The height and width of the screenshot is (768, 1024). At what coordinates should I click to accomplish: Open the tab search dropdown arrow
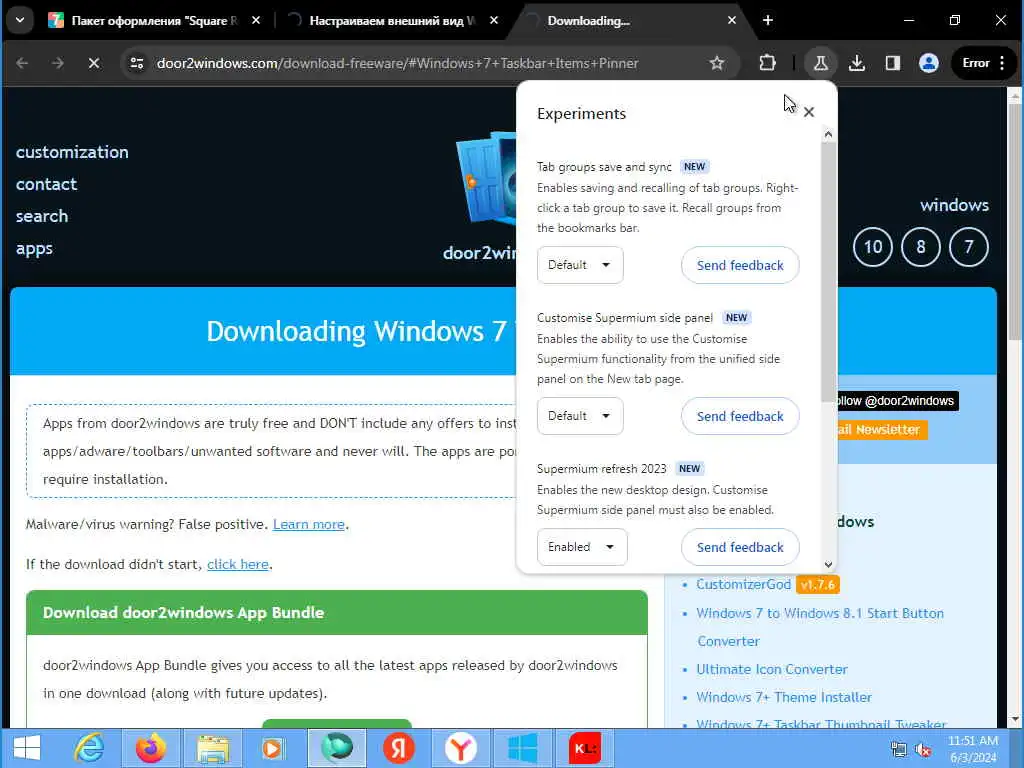click(x=20, y=20)
